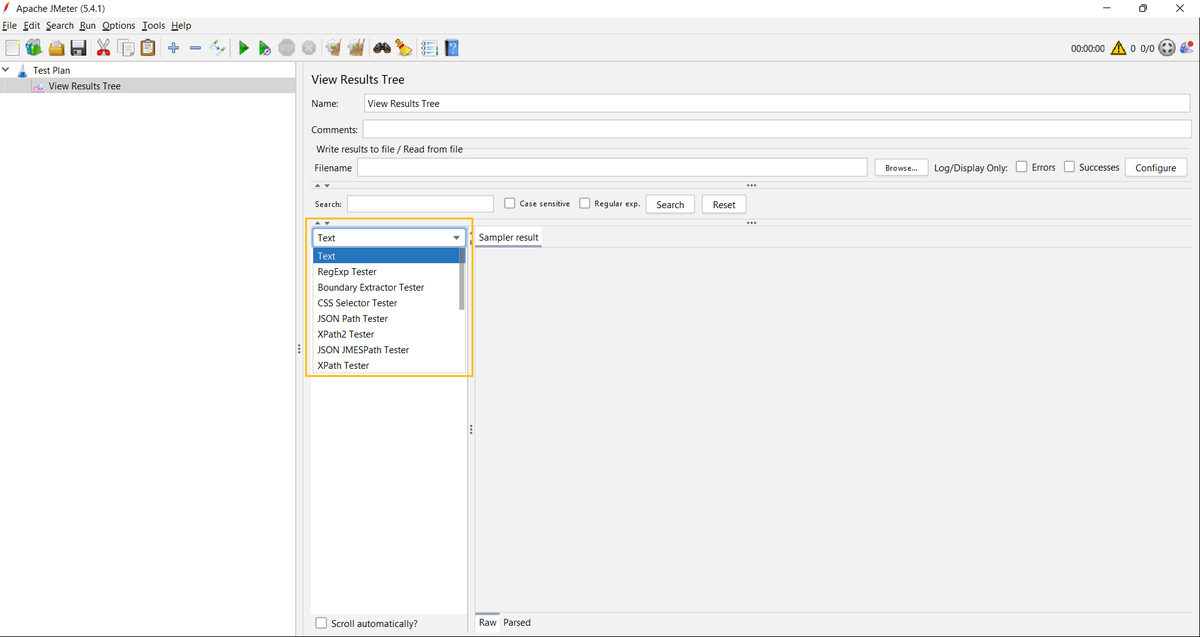Viewport: 1200px width, 637px height.
Task: Choose XPath2 Tester option
Action: [386, 334]
